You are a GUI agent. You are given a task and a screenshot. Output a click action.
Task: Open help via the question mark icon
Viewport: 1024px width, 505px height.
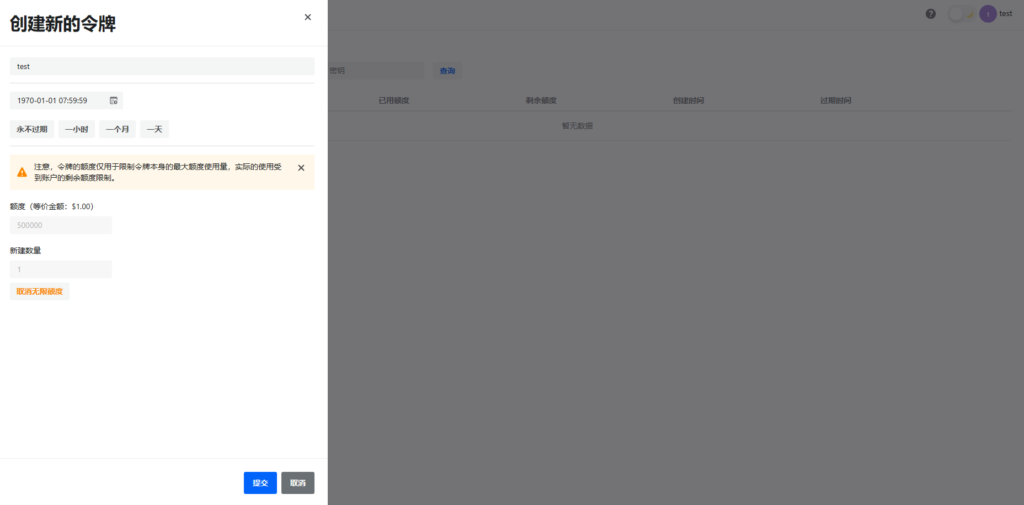tap(931, 14)
